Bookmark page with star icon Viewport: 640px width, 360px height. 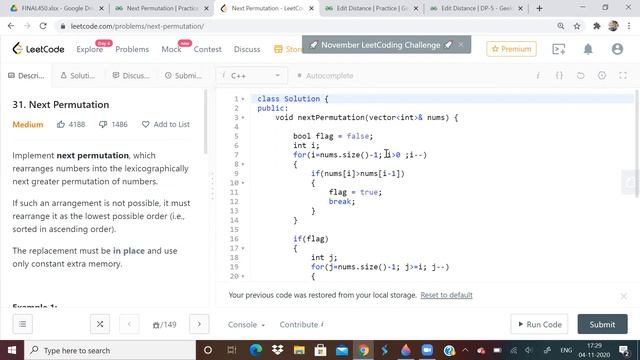[x=577, y=26]
